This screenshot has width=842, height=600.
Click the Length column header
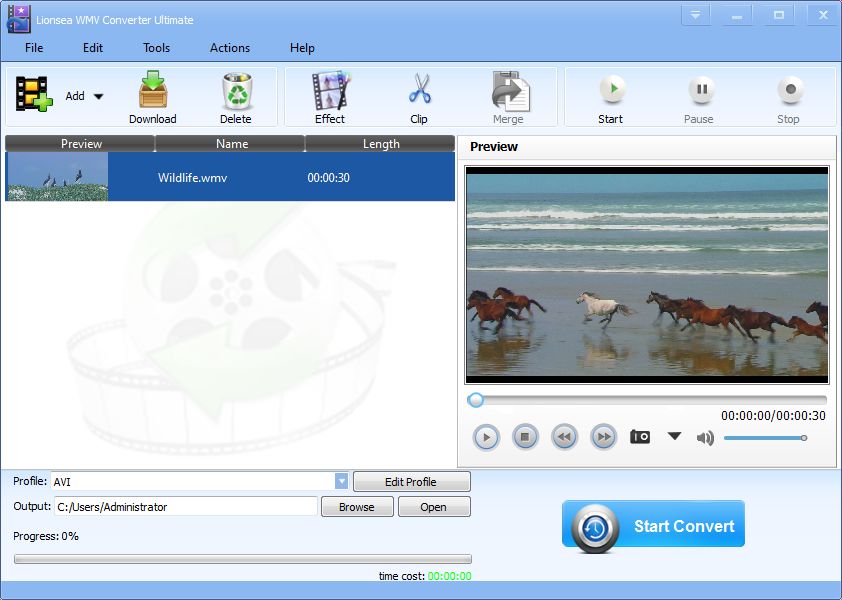pos(381,143)
